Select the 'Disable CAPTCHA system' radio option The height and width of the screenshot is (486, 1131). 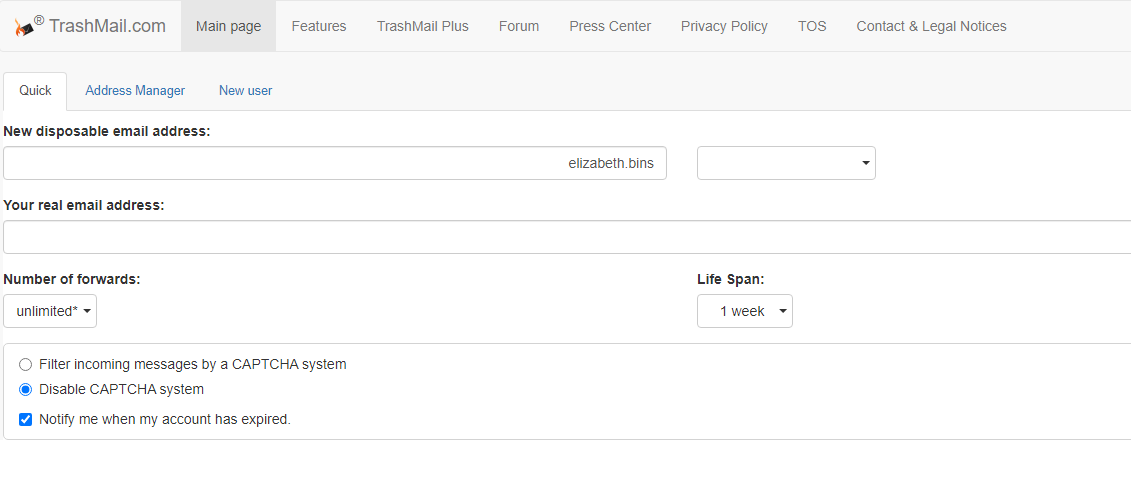point(26,390)
